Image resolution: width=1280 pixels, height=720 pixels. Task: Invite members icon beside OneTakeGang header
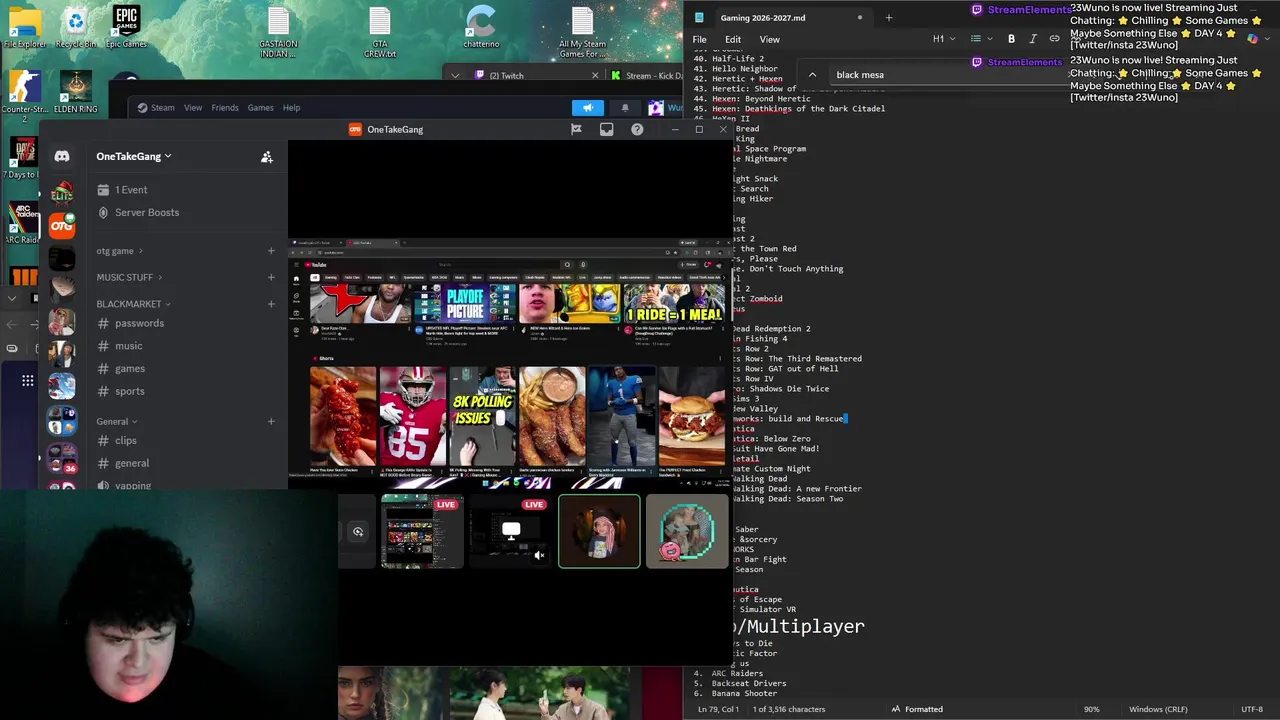coord(267,157)
